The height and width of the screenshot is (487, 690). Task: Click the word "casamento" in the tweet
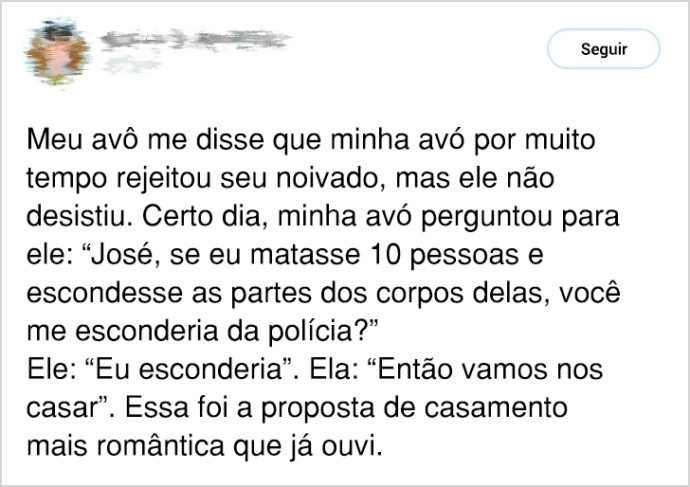496,408
